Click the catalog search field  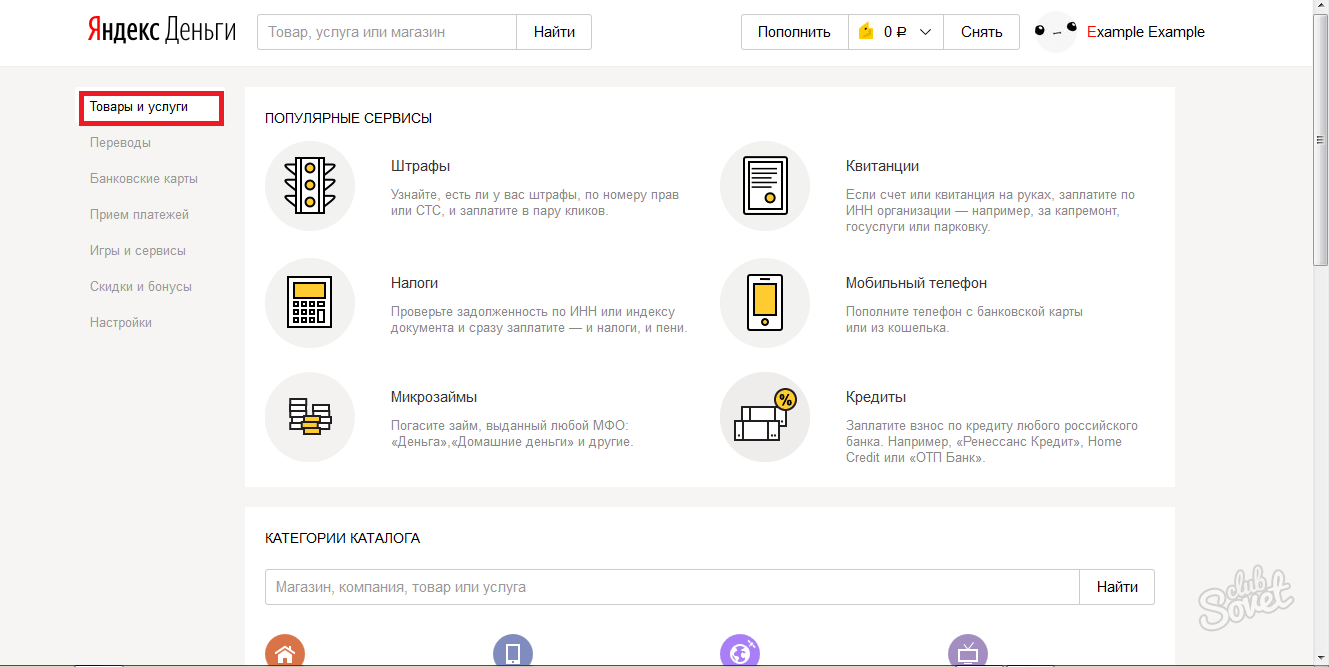[671, 587]
